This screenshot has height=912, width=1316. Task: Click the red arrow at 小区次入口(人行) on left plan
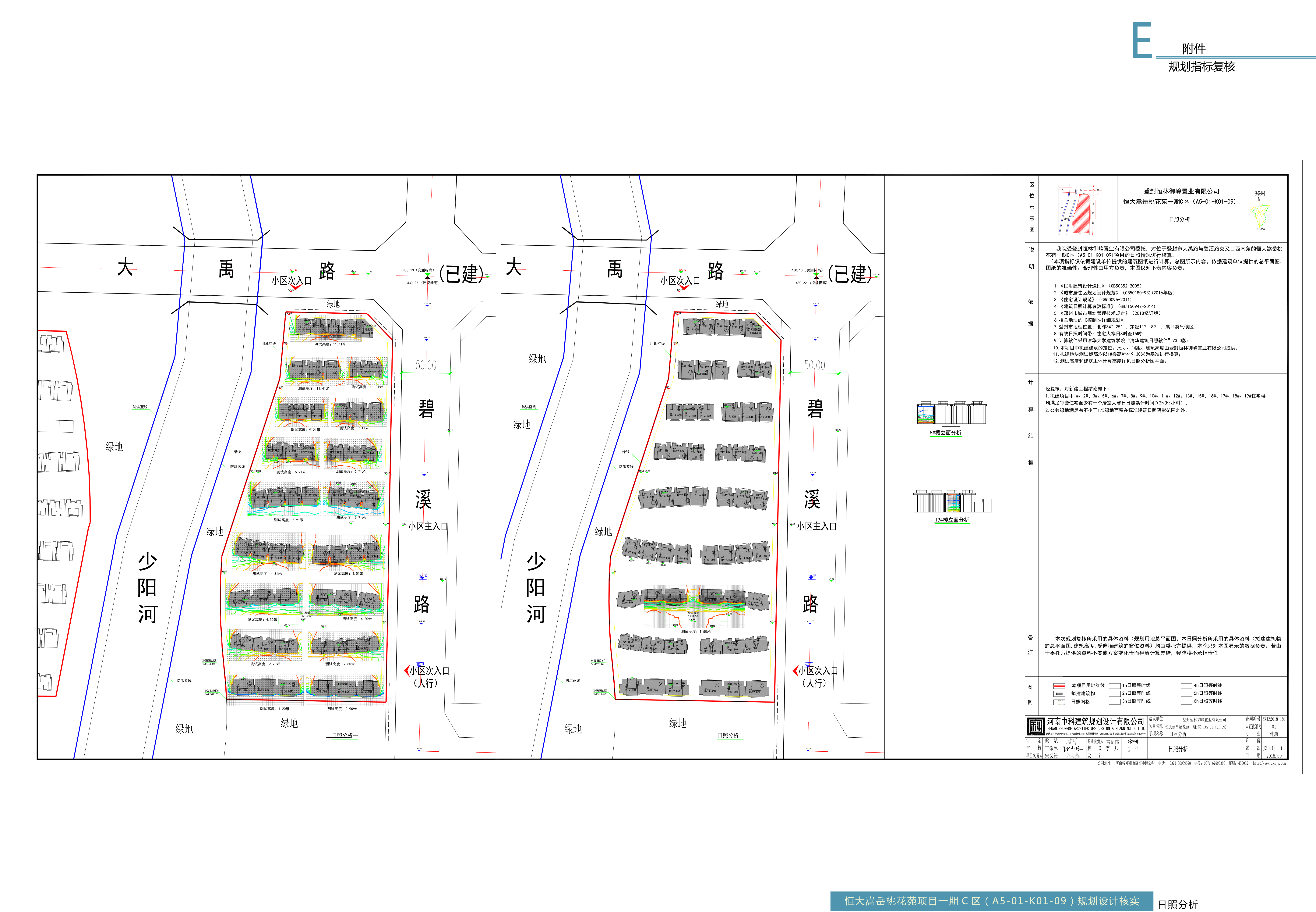click(407, 670)
